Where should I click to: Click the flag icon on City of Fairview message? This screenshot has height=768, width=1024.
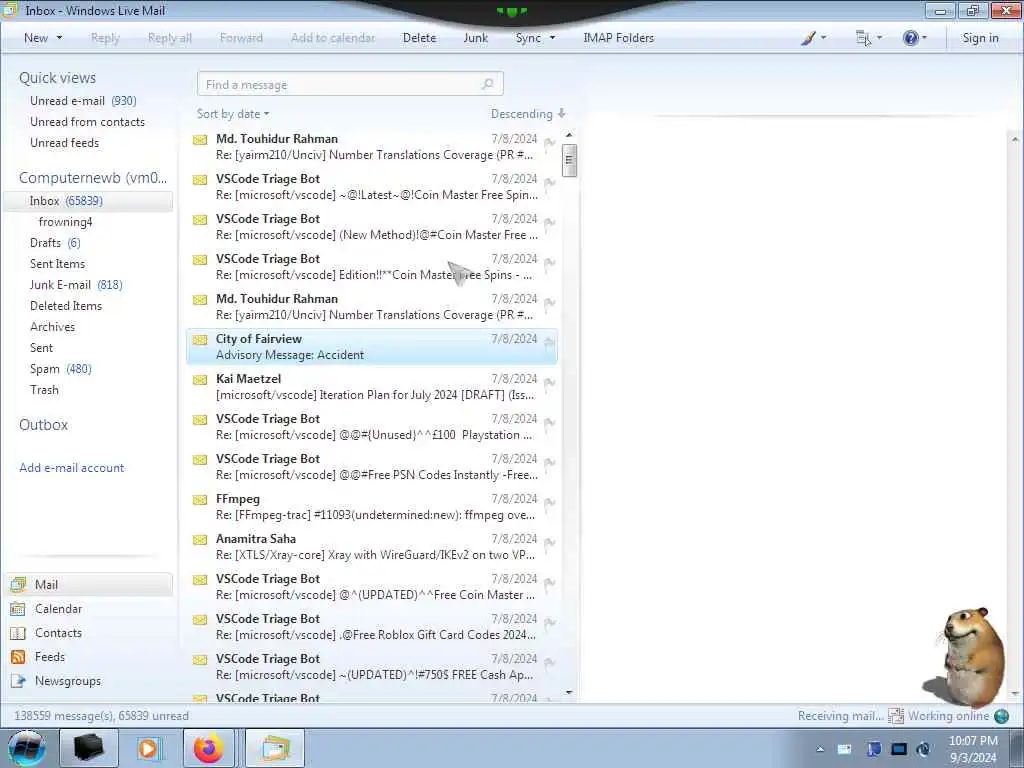click(x=549, y=343)
